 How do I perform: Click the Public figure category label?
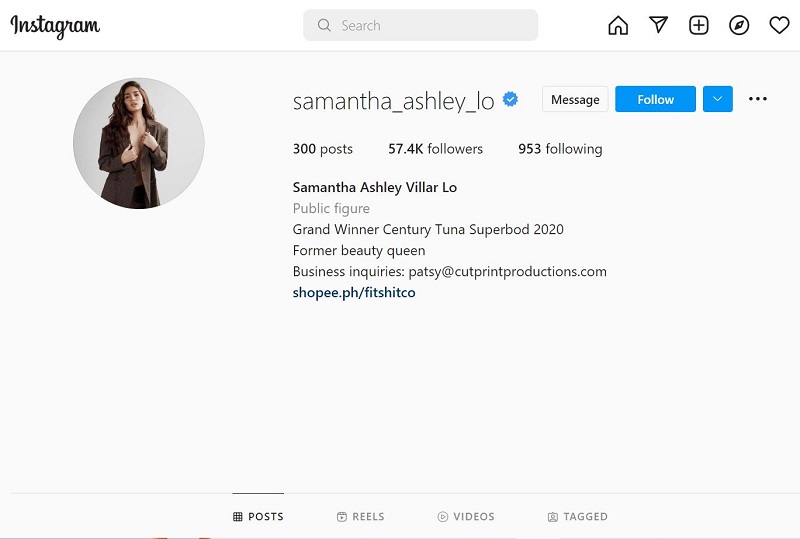click(331, 208)
